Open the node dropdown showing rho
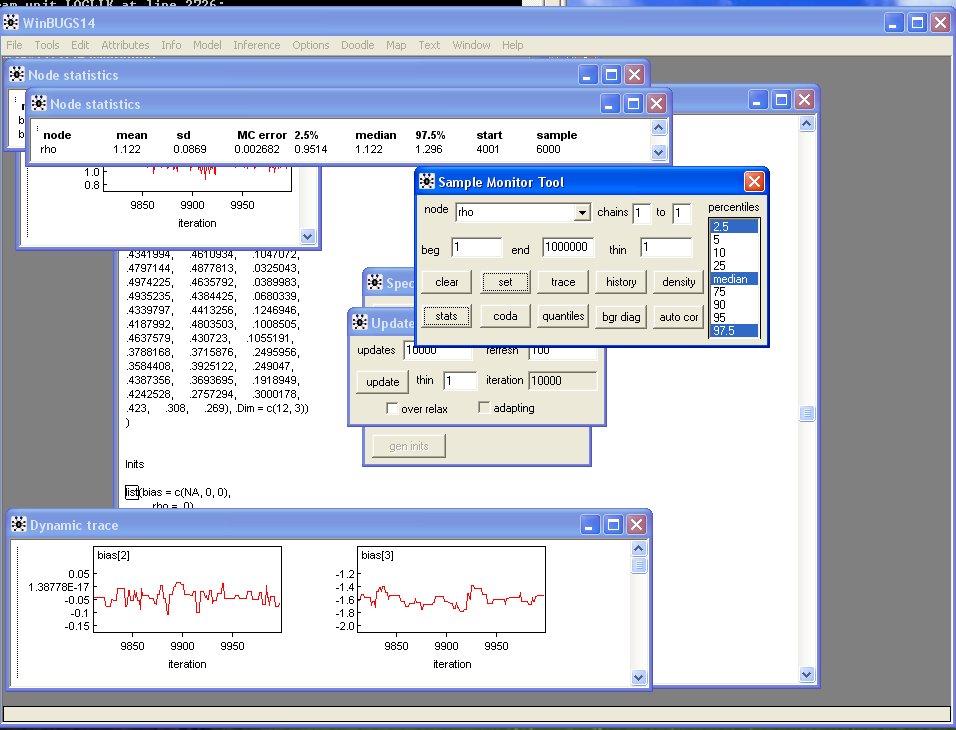 click(582, 213)
